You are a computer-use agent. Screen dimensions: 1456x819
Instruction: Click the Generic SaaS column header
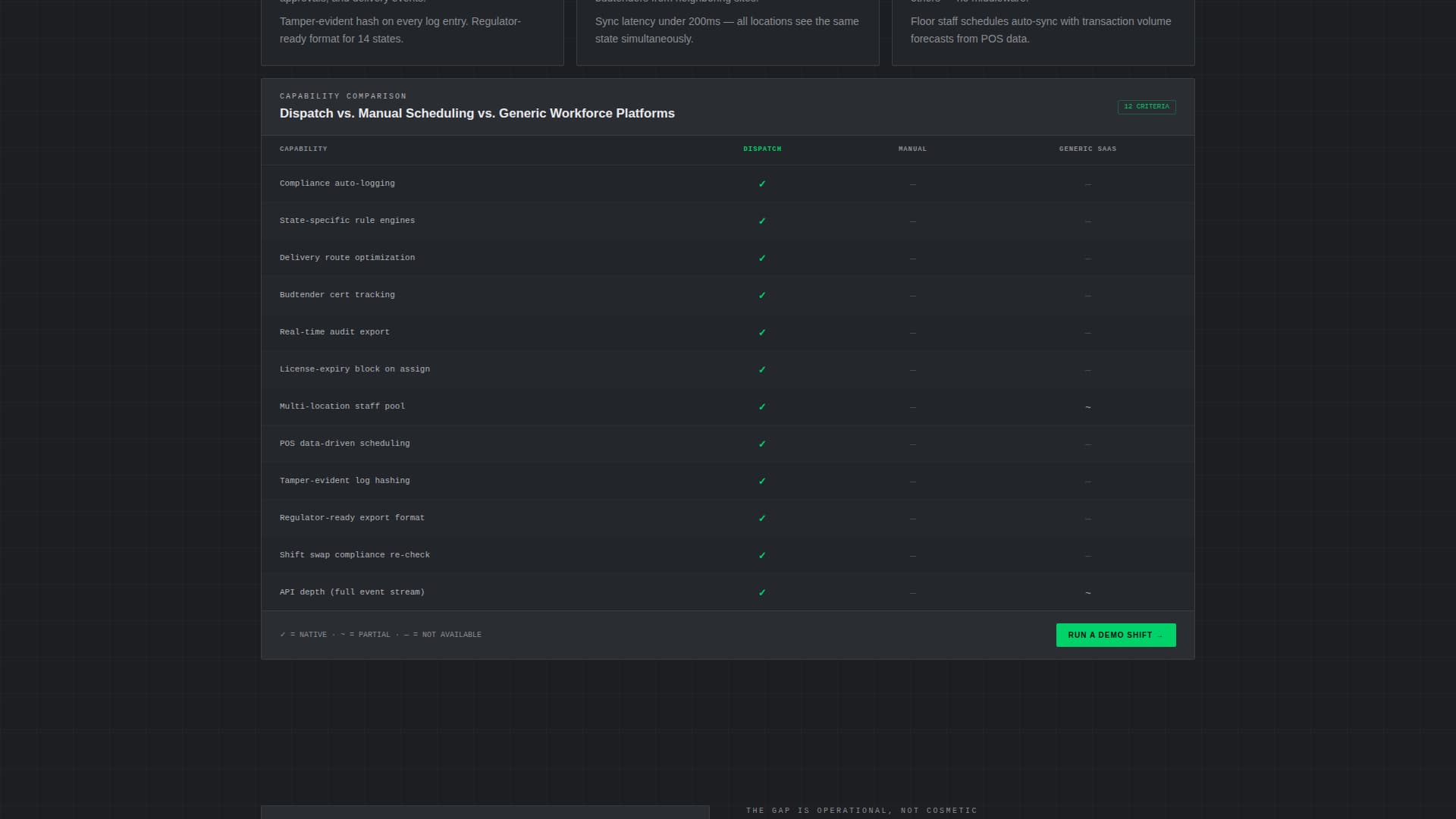pyautogui.click(x=1087, y=149)
